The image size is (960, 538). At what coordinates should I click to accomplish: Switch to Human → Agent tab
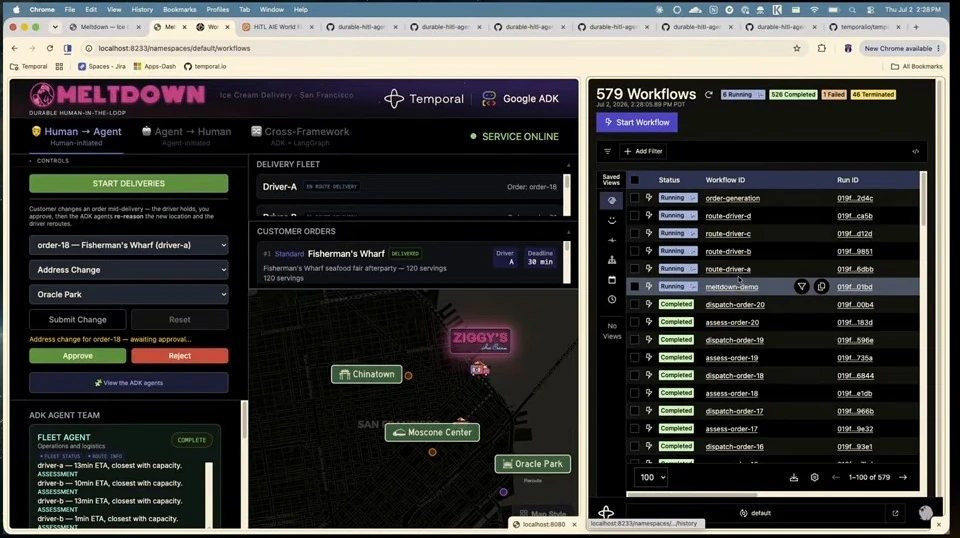pyautogui.click(x=76, y=136)
